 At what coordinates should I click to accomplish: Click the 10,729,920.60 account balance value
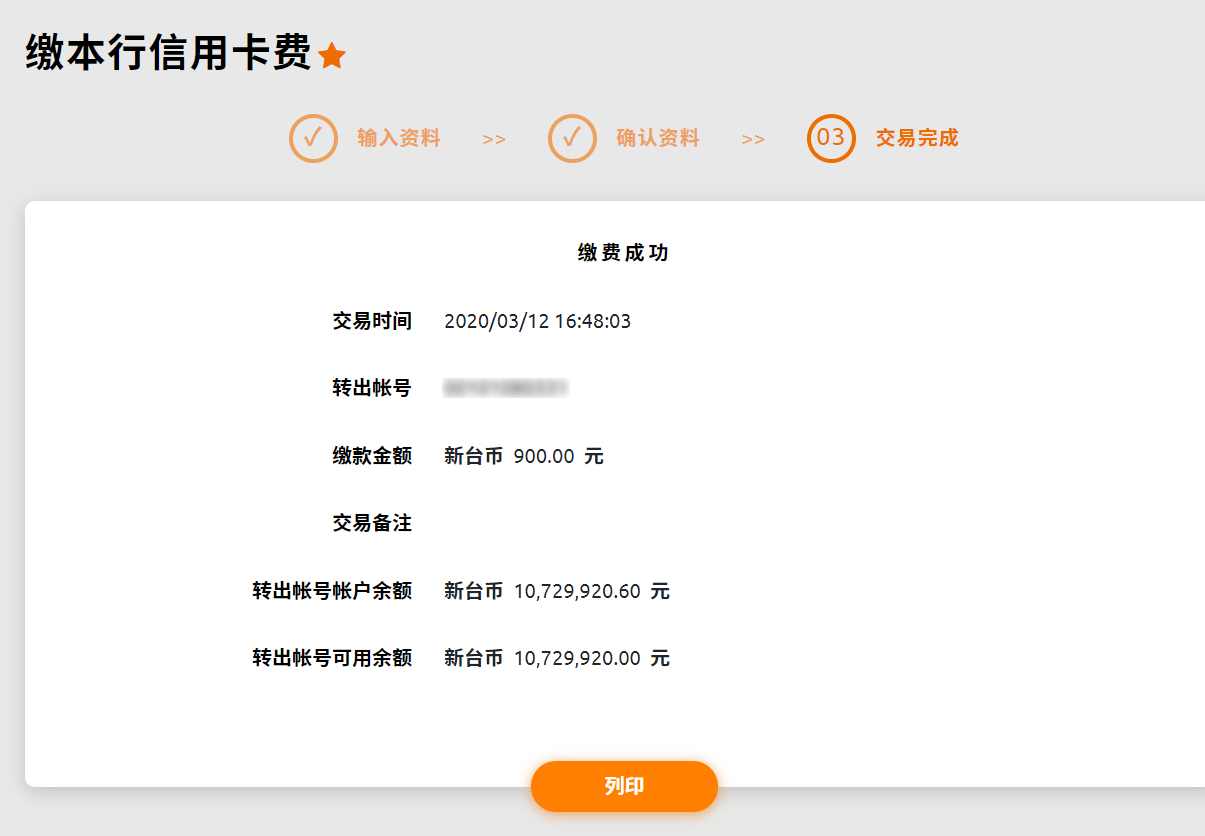(x=577, y=591)
